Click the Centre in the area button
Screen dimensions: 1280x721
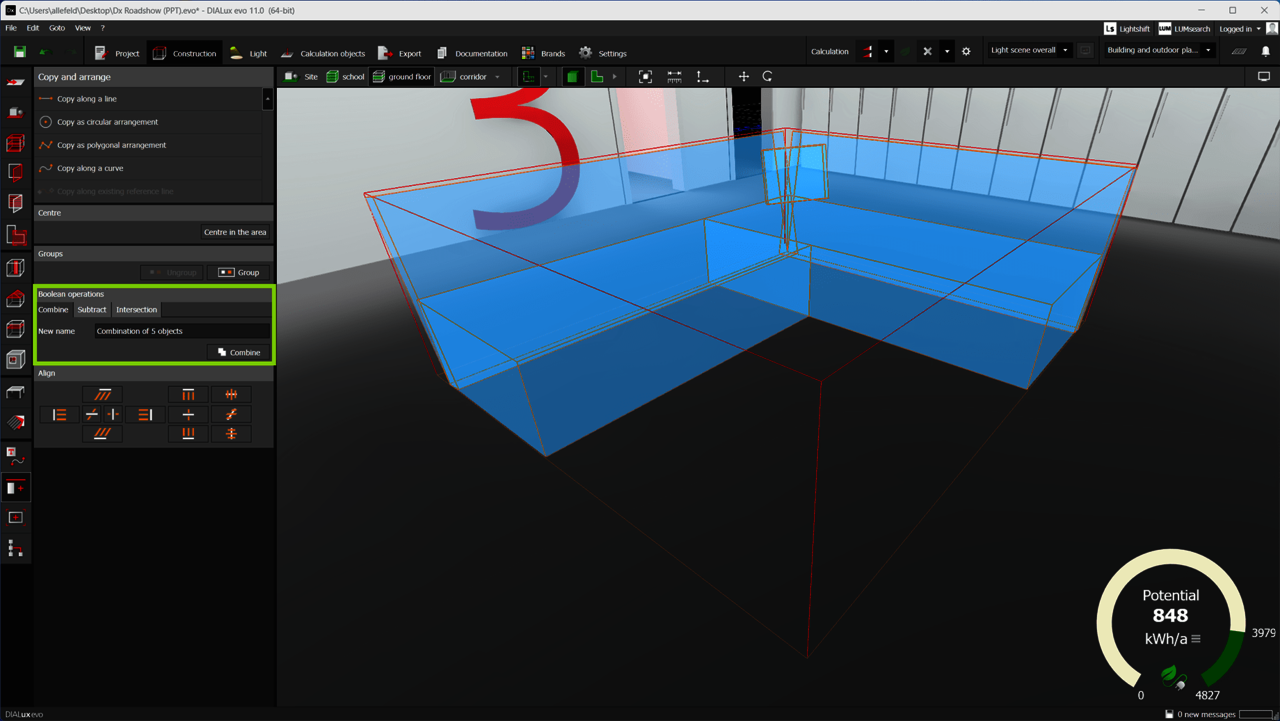tap(235, 232)
